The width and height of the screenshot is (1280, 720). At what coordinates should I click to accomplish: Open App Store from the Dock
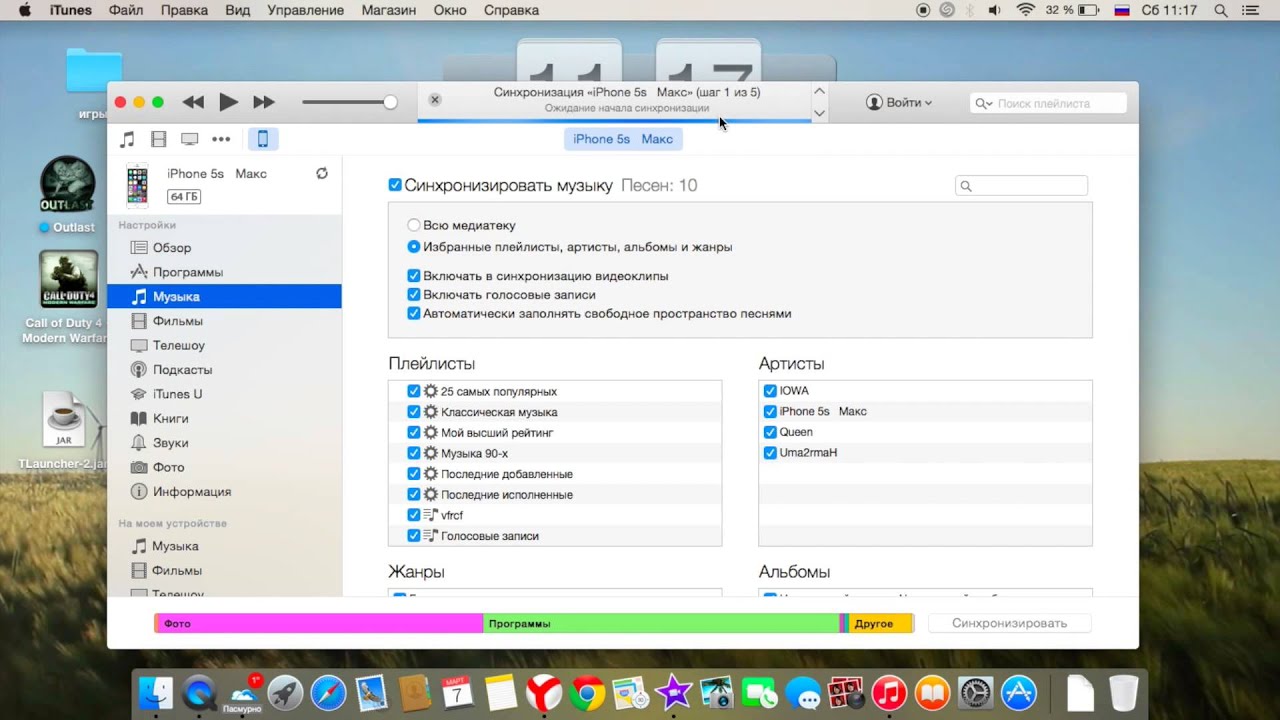pyautogui.click(x=1019, y=692)
